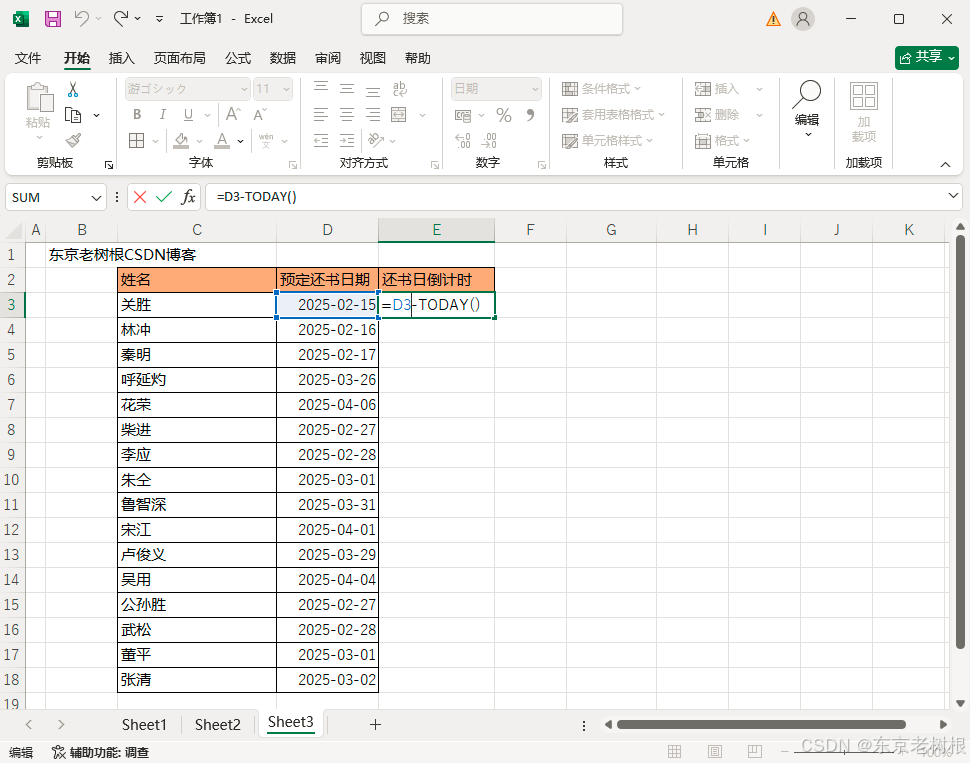Cancel formula entry with the X icon
The image size is (970, 763).
(140, 197)
